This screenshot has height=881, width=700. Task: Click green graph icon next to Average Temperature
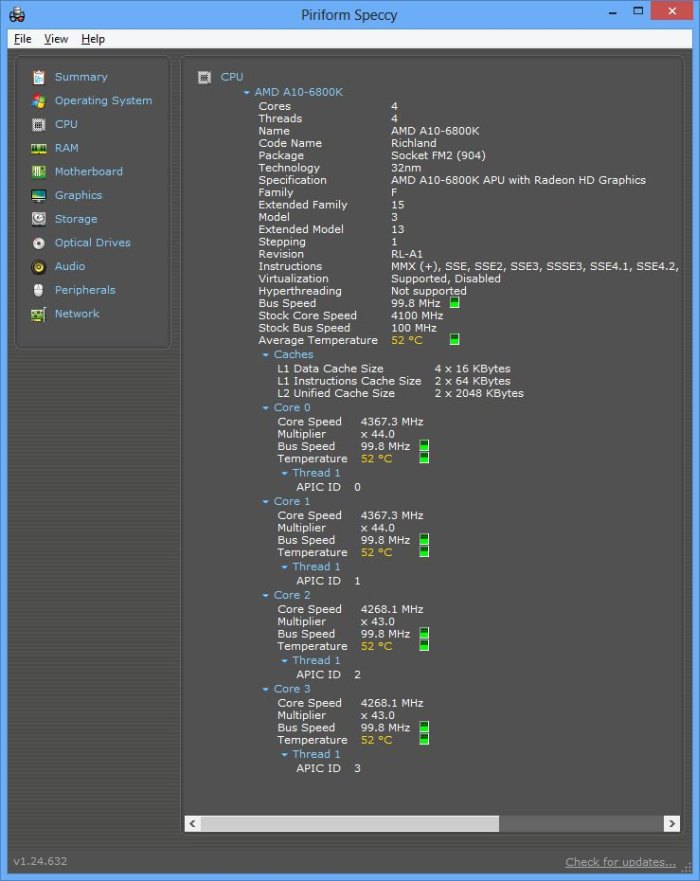(x=454, y=339)
